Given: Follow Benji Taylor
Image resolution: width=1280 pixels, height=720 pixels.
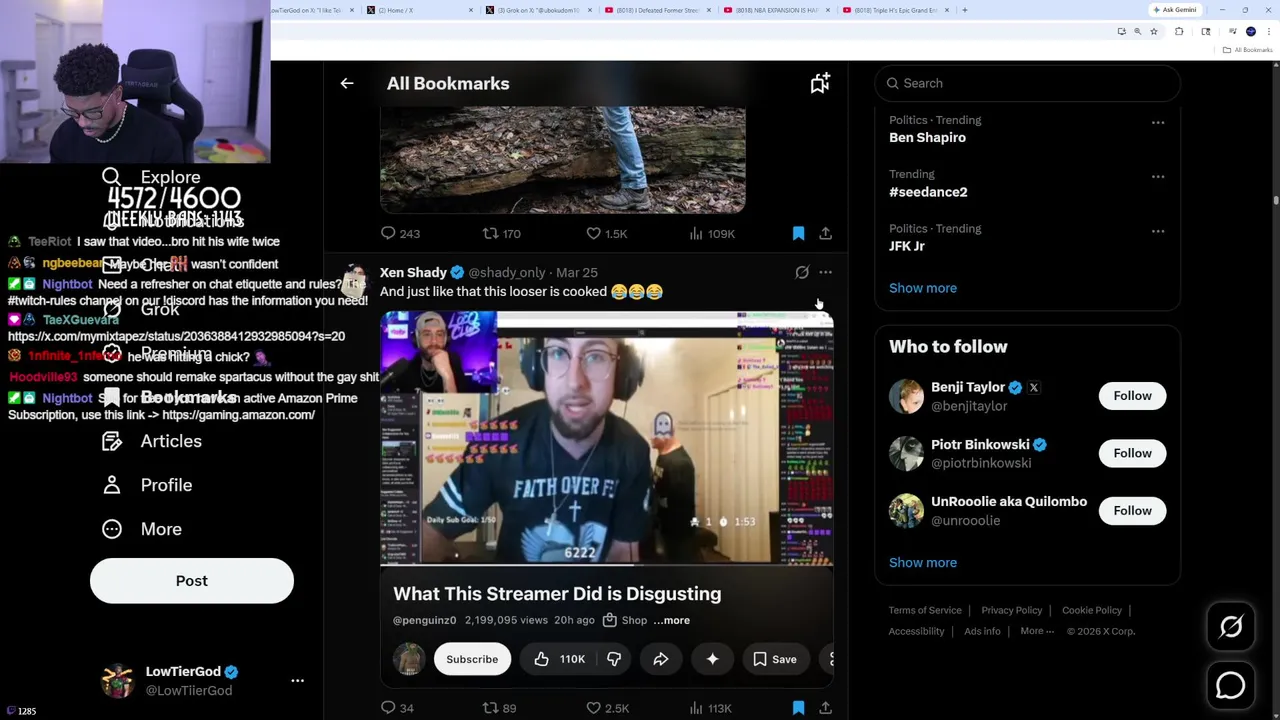Looking at the screenshot, I should 1132,396.
